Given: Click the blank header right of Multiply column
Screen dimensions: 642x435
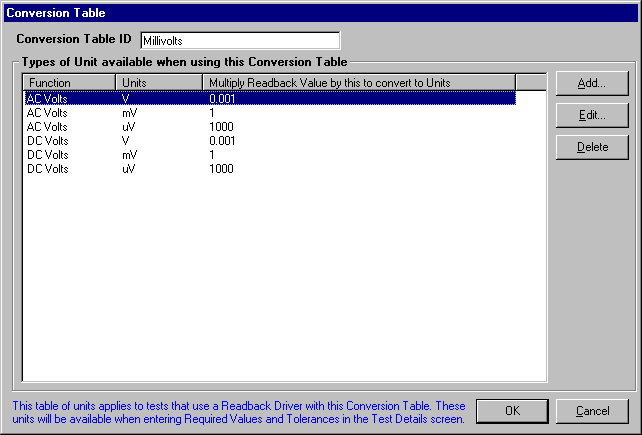Looking at the screenshot, I should click(530, 82).
